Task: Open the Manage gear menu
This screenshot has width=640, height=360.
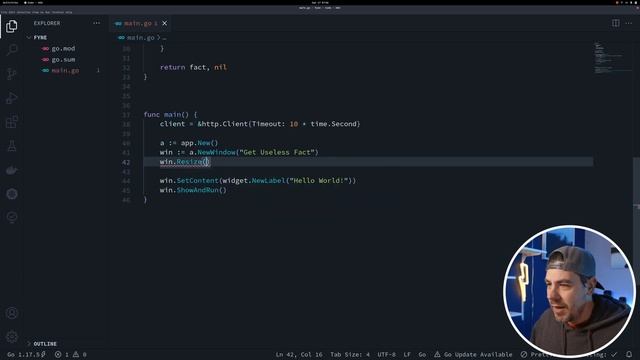Action: 11,337
